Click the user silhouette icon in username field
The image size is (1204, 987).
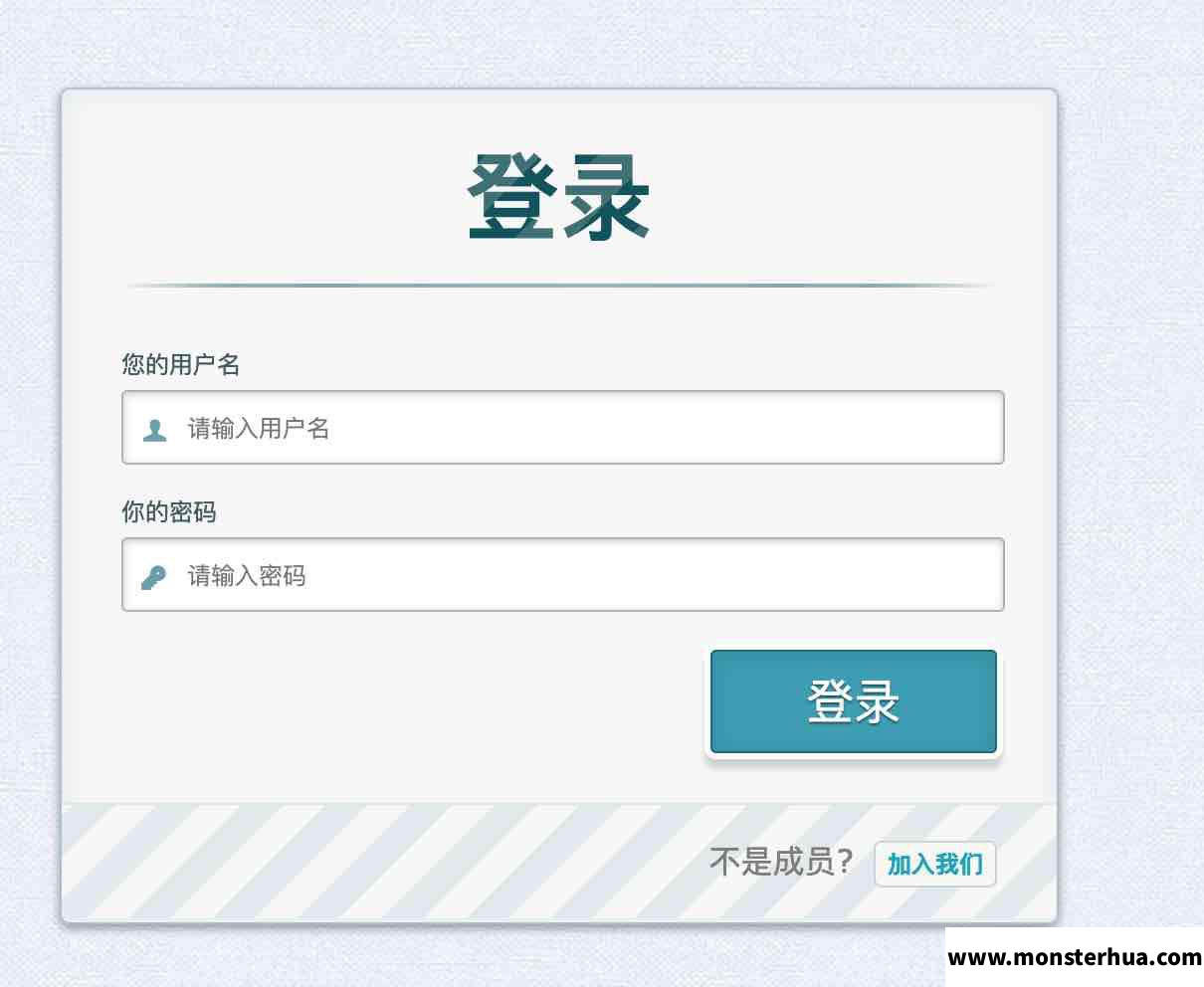click(154, 430)
